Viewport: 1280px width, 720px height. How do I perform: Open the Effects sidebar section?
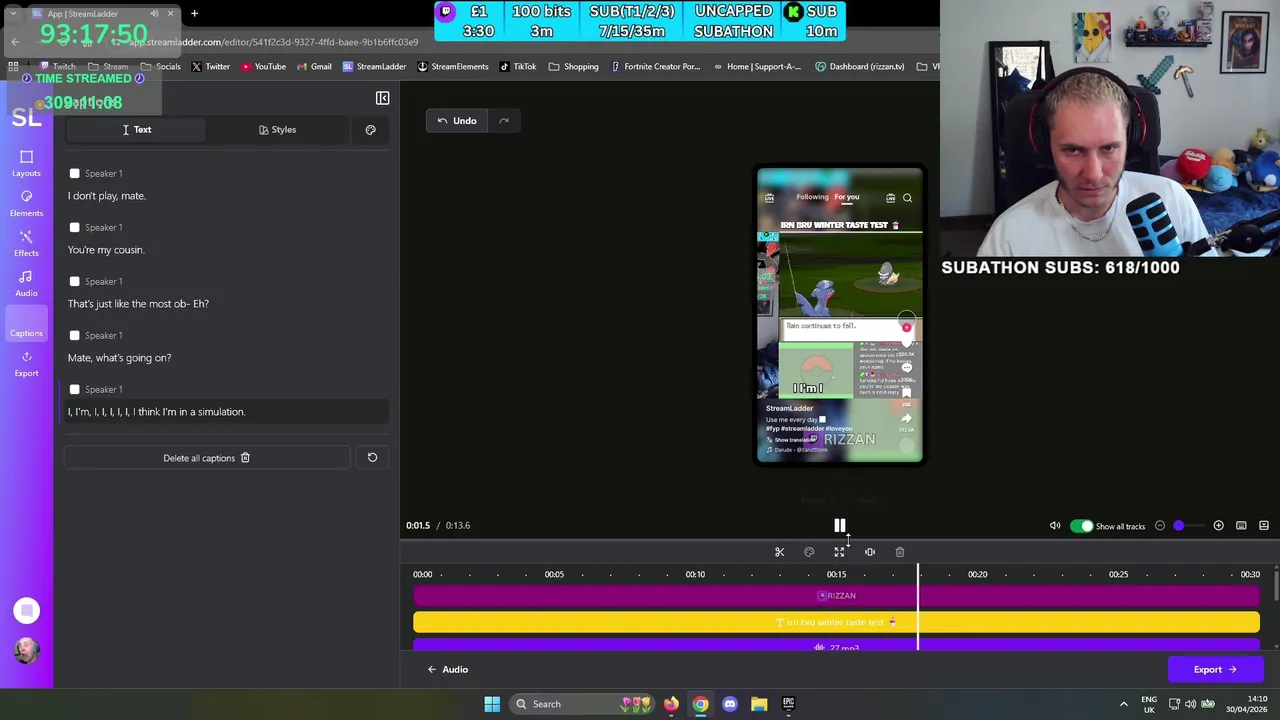[26, 243]
